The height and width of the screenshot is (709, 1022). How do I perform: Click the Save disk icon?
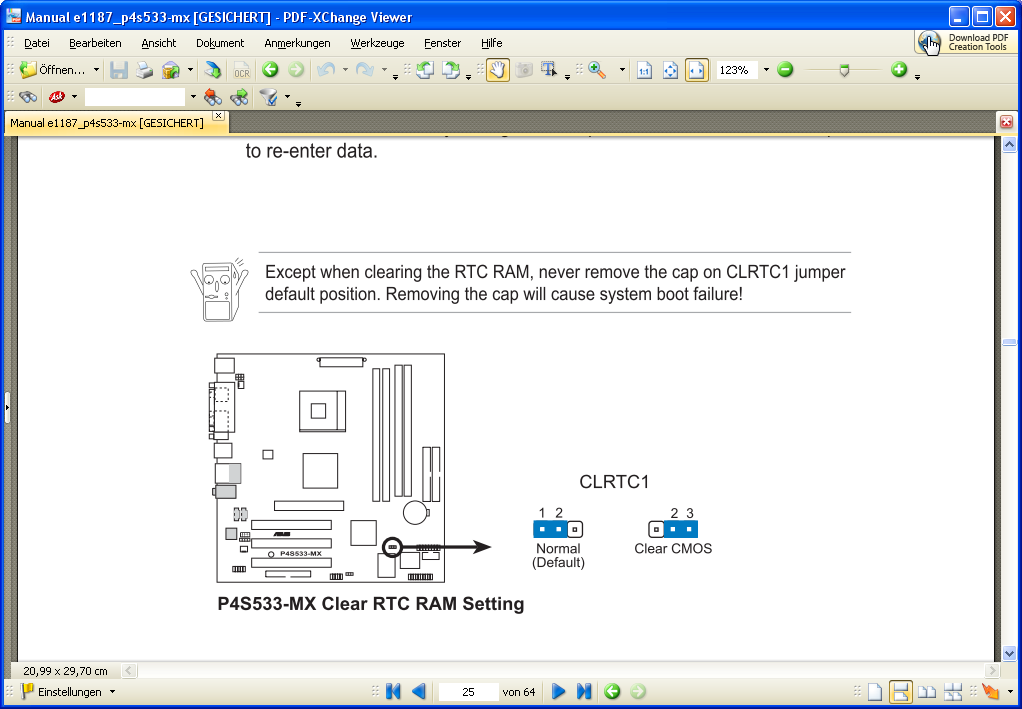pos(119,70)
